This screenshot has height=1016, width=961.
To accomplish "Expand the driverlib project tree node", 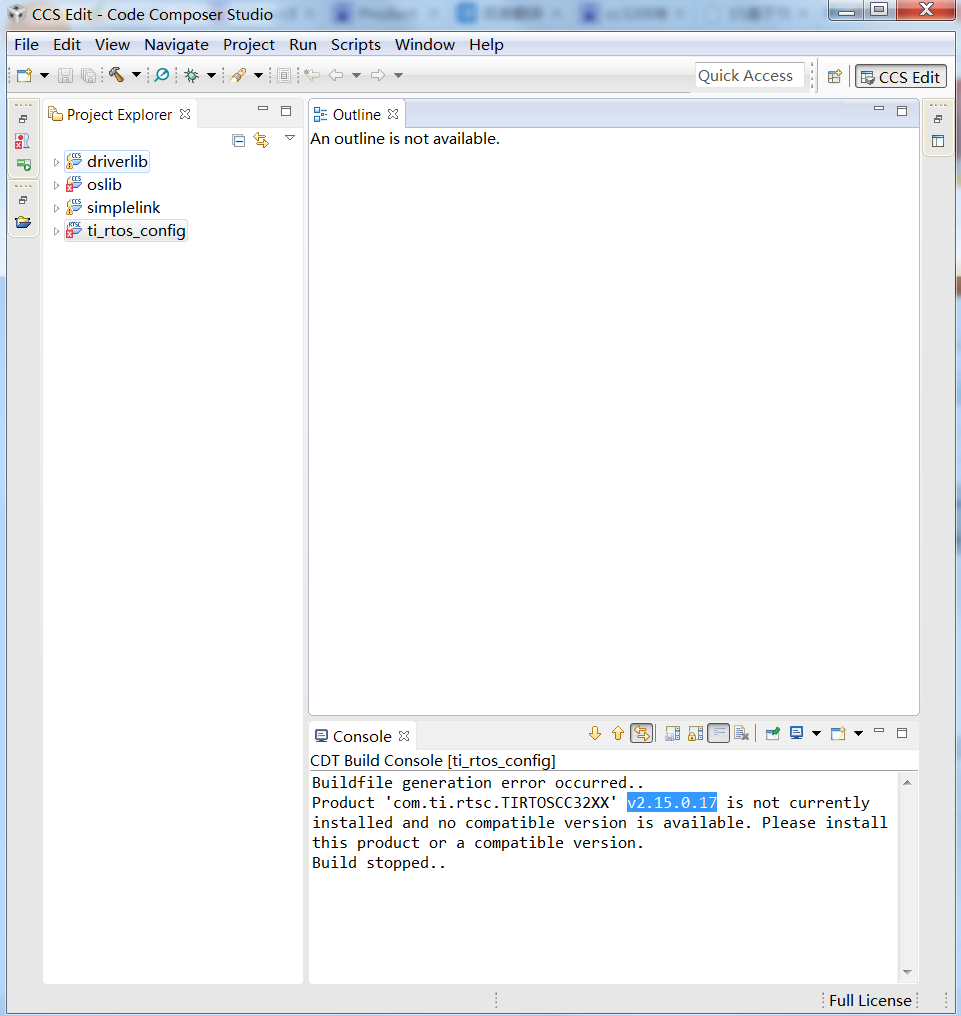I will point(56,162).
